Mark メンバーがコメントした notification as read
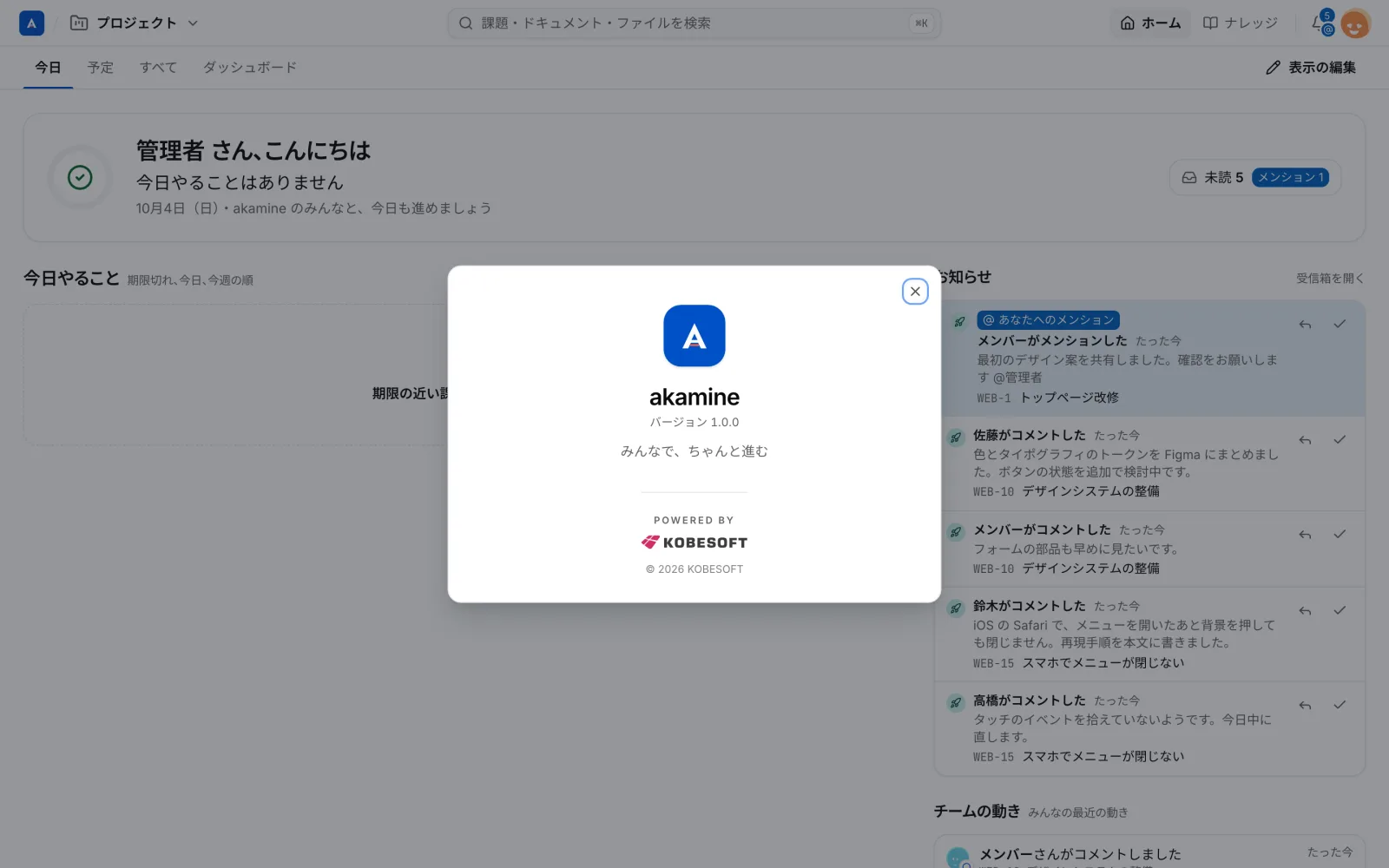Viewport: 1389px width, 868px height. [x=1340, y=534]
